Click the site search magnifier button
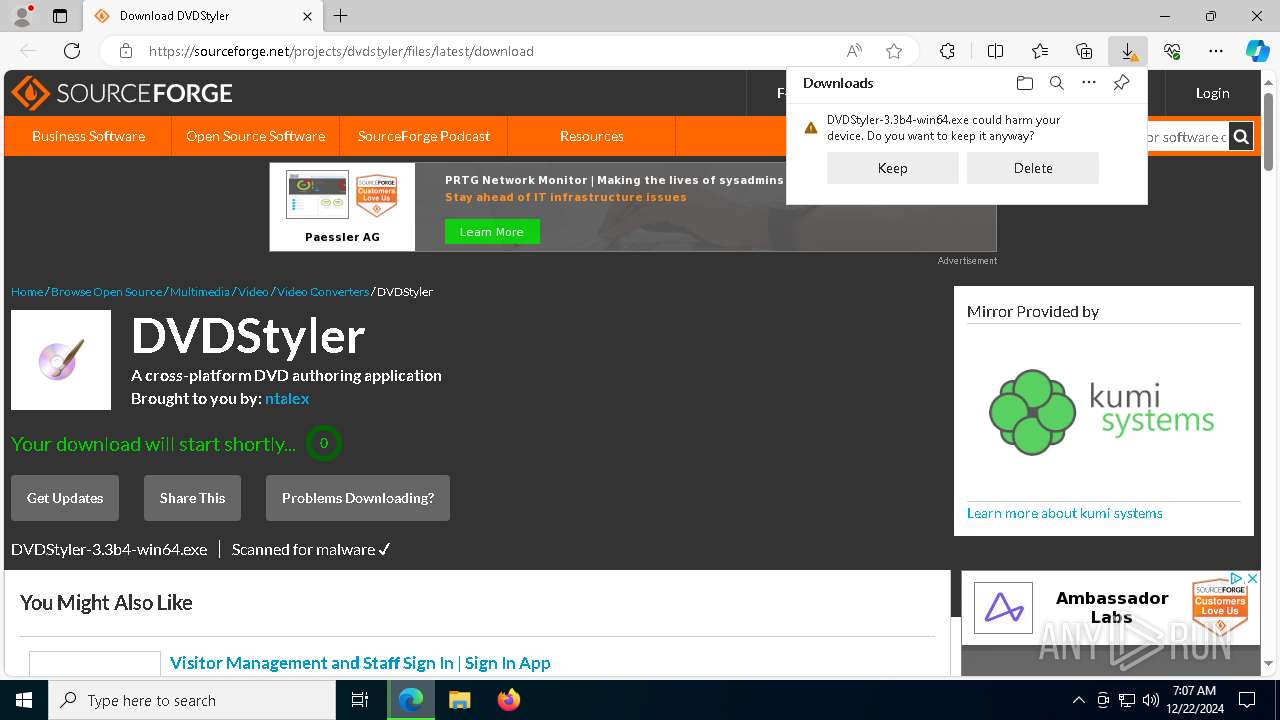 point(1241,137)
